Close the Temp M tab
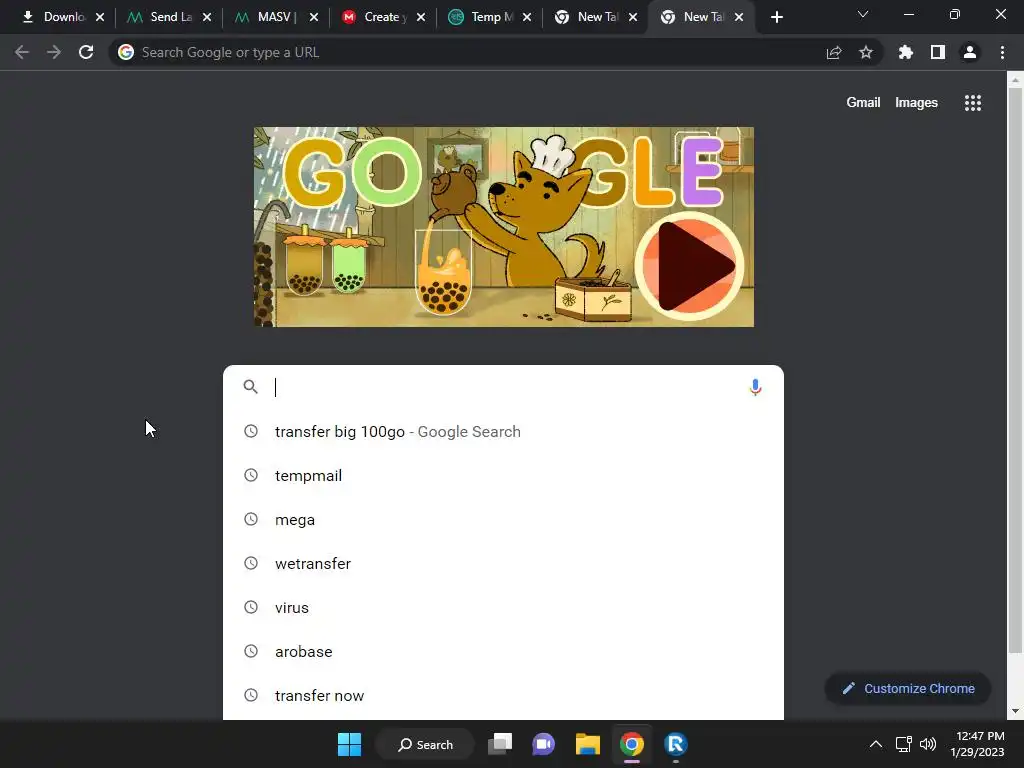Viewport: 1024px width, 768px height. [x=527, y=17]
